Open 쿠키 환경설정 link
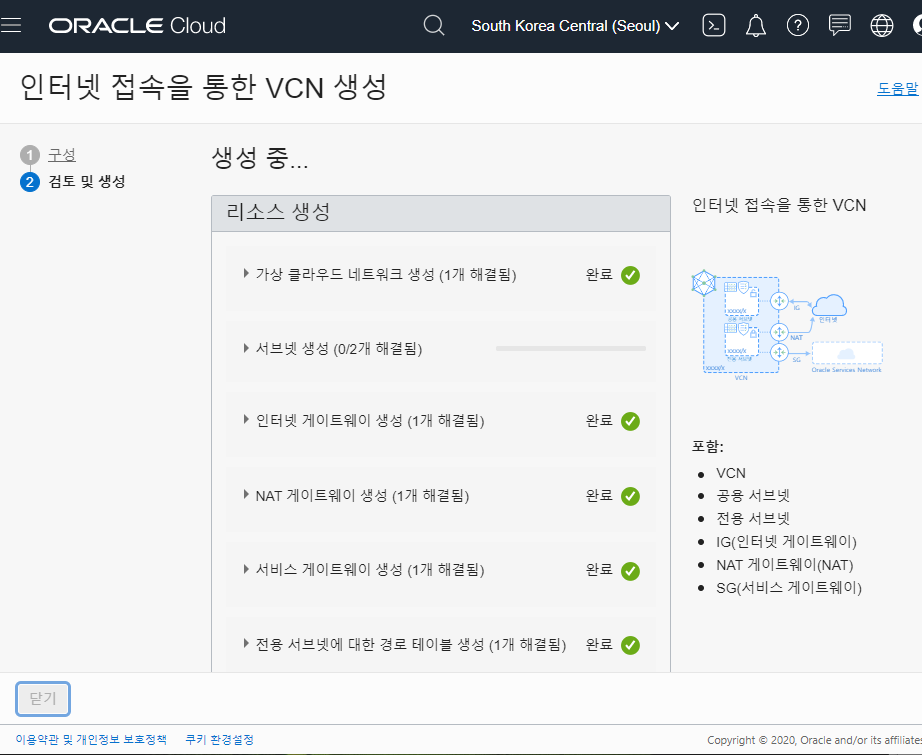The image size is (922, 755). [x=219, y=739]
